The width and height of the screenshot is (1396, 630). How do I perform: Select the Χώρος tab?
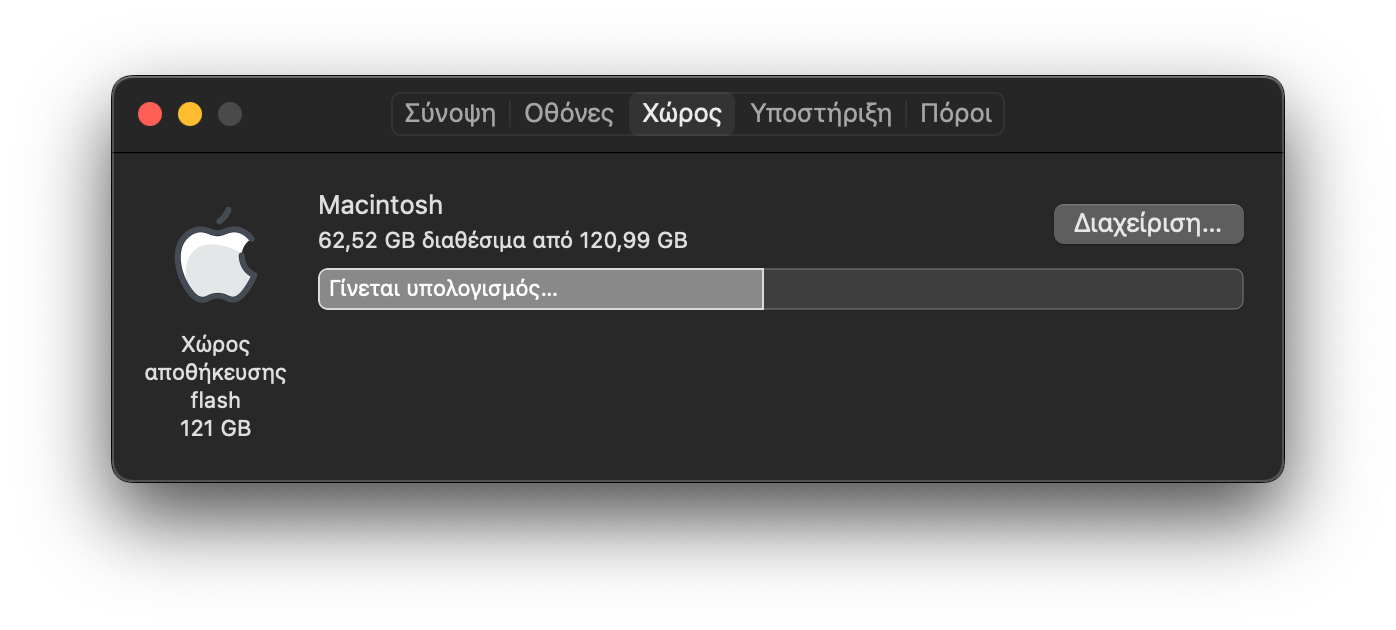coord(682,113)
